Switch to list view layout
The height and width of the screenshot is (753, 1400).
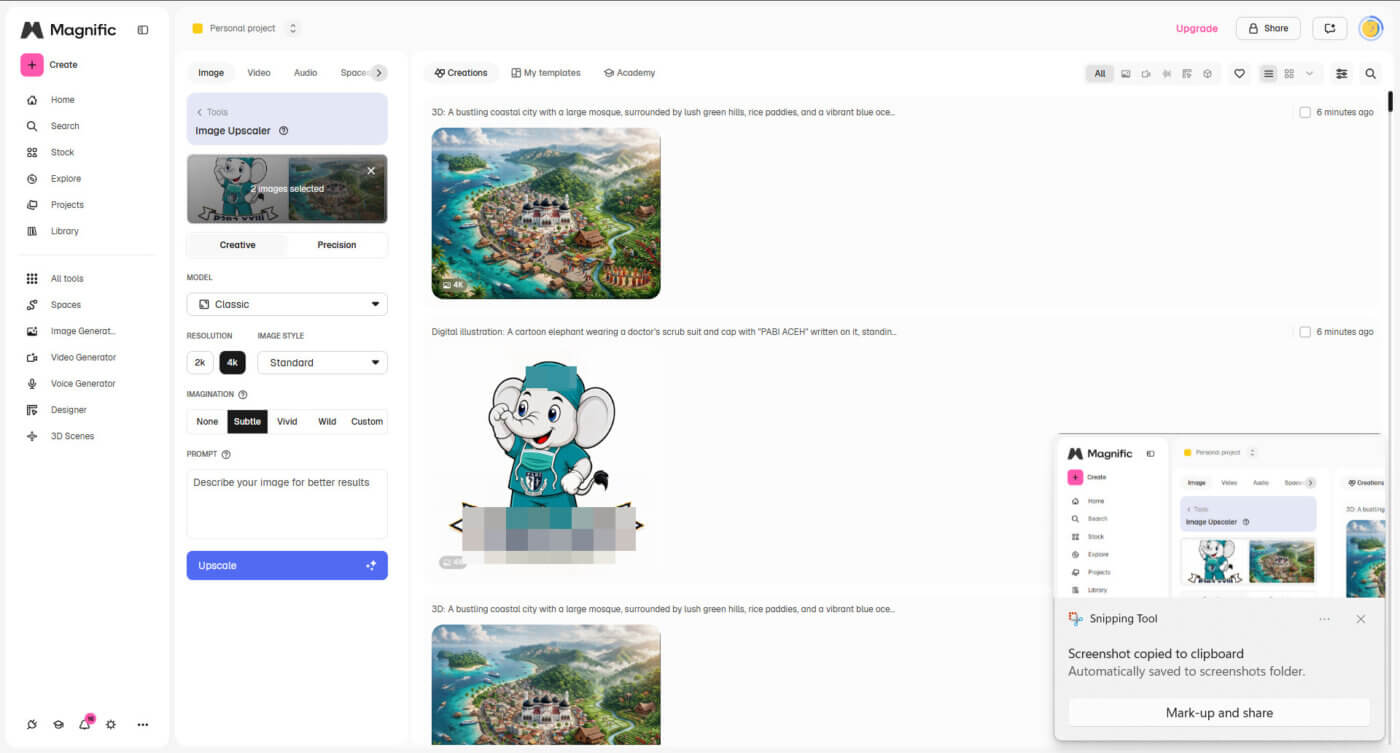pyautogui.click(x=1269, y=73)
